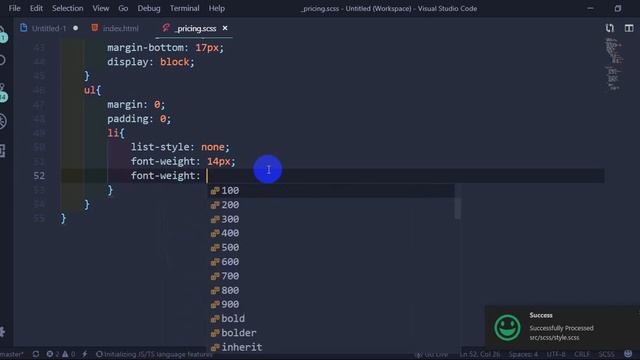
Task: Switch to the Untitled-1 tab
Action: tap(49, 28)
